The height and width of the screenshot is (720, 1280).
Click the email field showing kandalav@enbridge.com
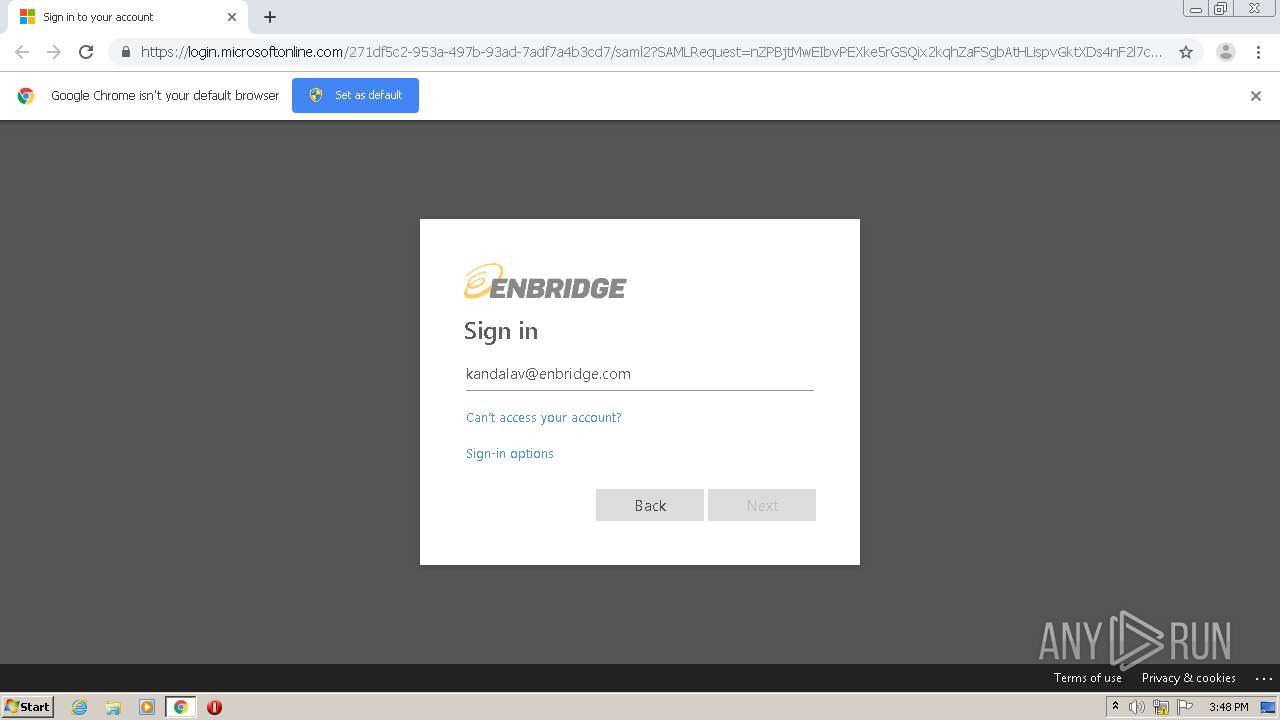tap(640, 374)
